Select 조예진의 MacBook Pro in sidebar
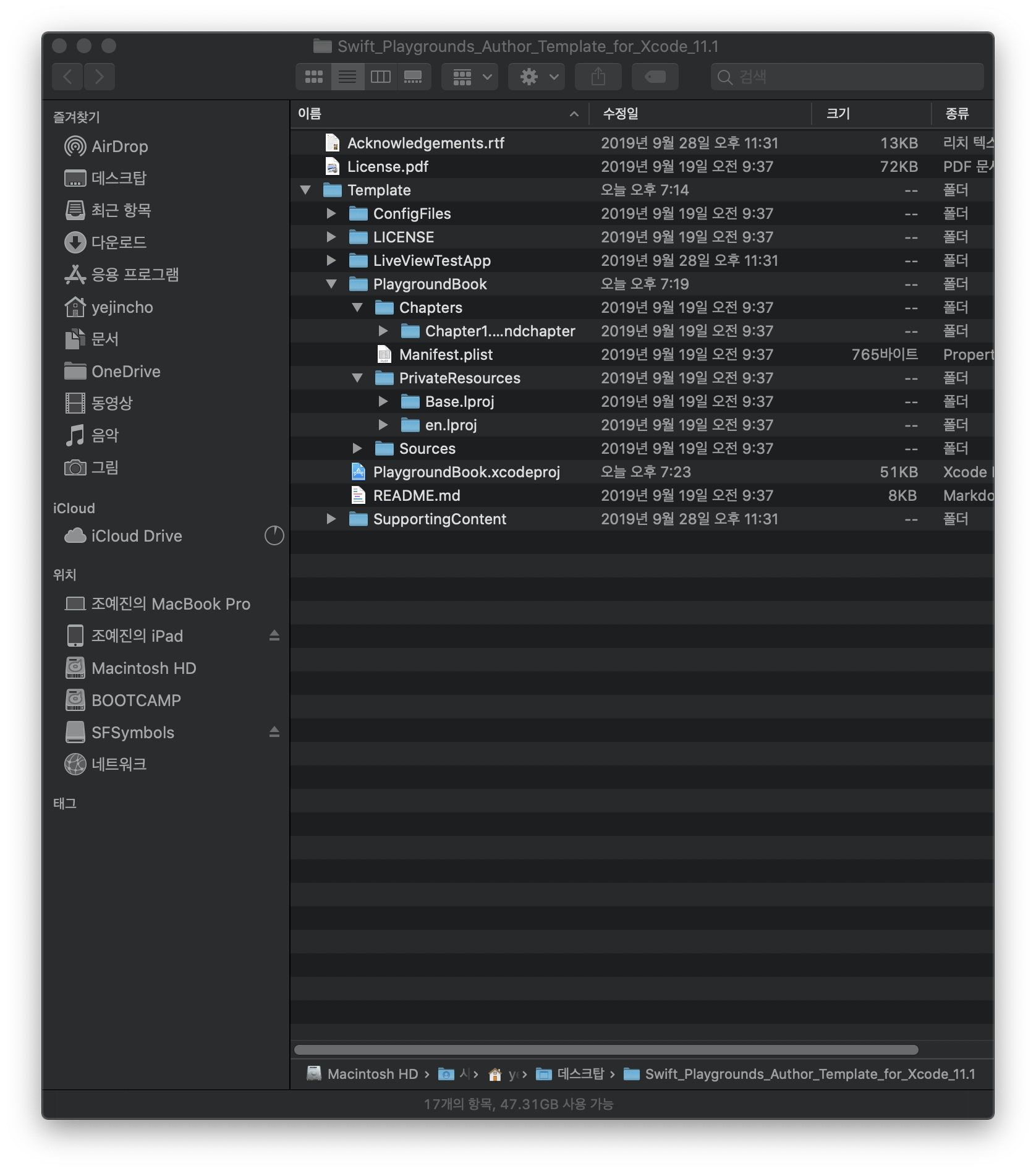The image size is (1036, 1171). point(166,604)
